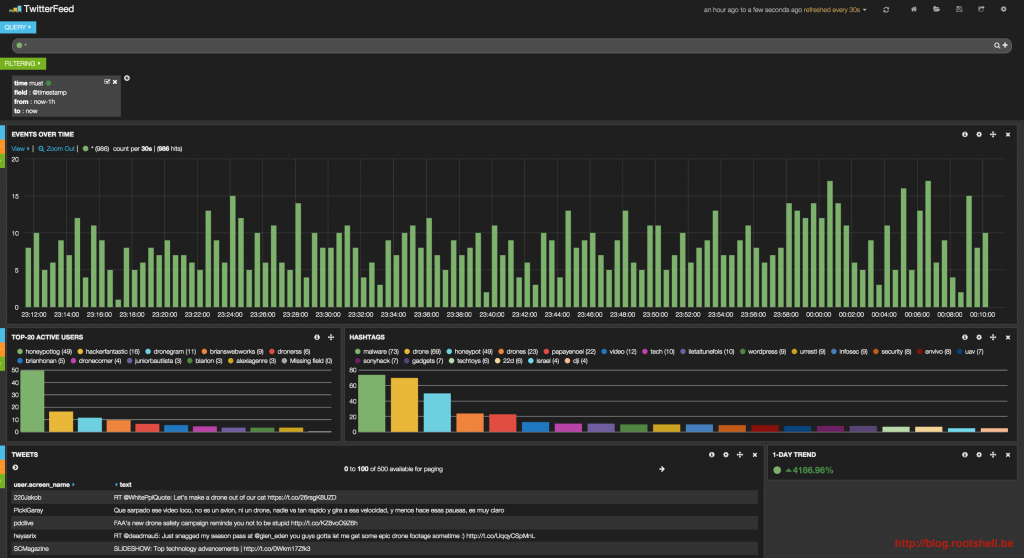The image size is (1024, 558).
Task: Show info for Events Over Time panel
Action: (x=965, y=135)
